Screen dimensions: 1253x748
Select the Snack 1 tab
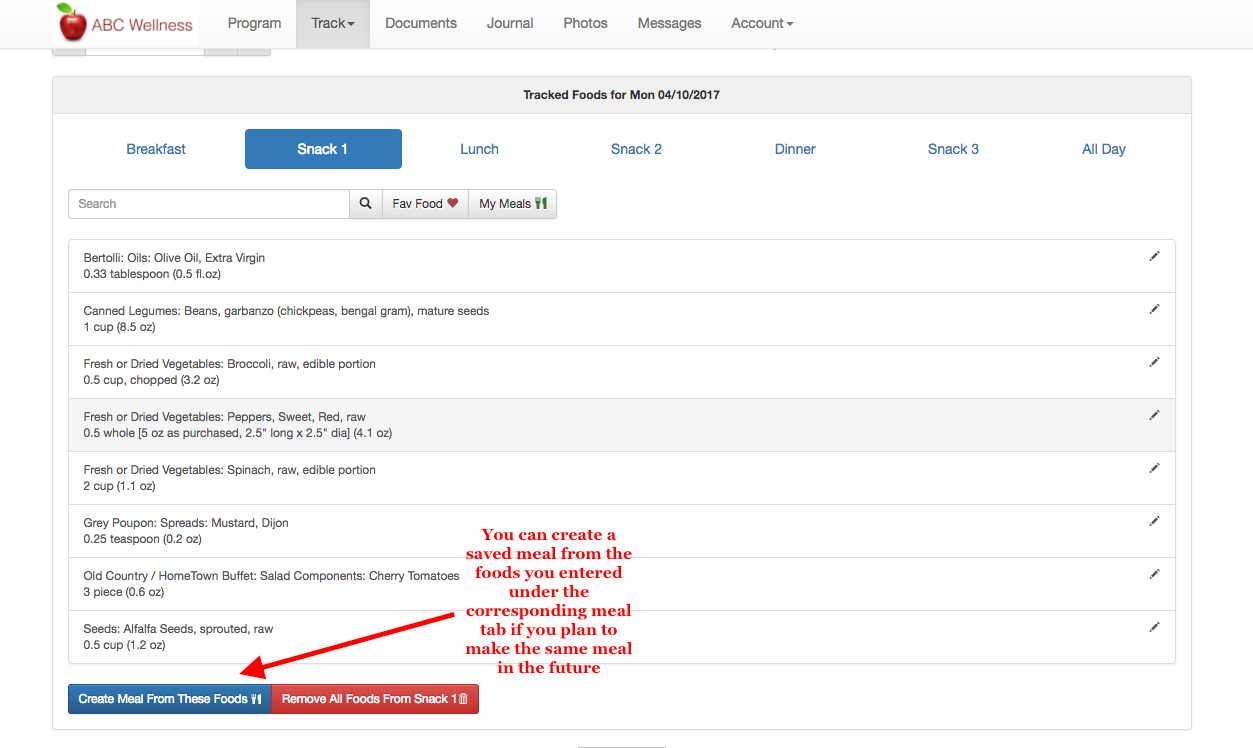click(x=323, y=149)
